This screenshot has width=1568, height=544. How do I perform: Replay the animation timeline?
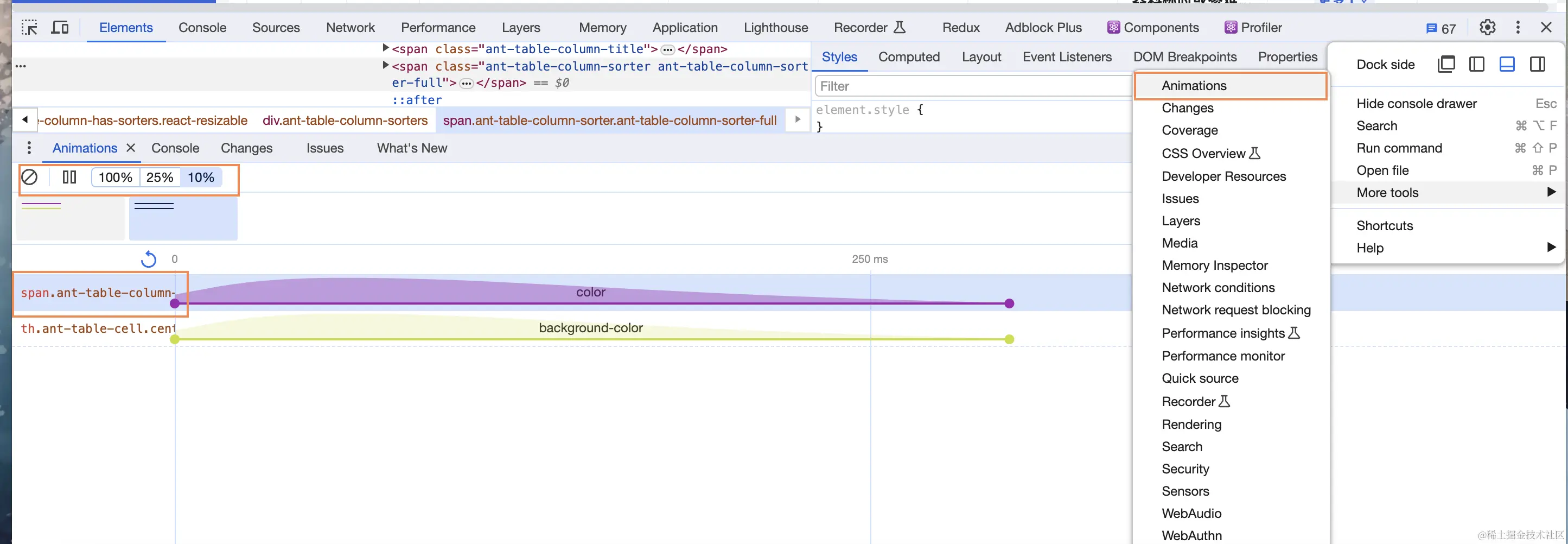pos(149,260)
